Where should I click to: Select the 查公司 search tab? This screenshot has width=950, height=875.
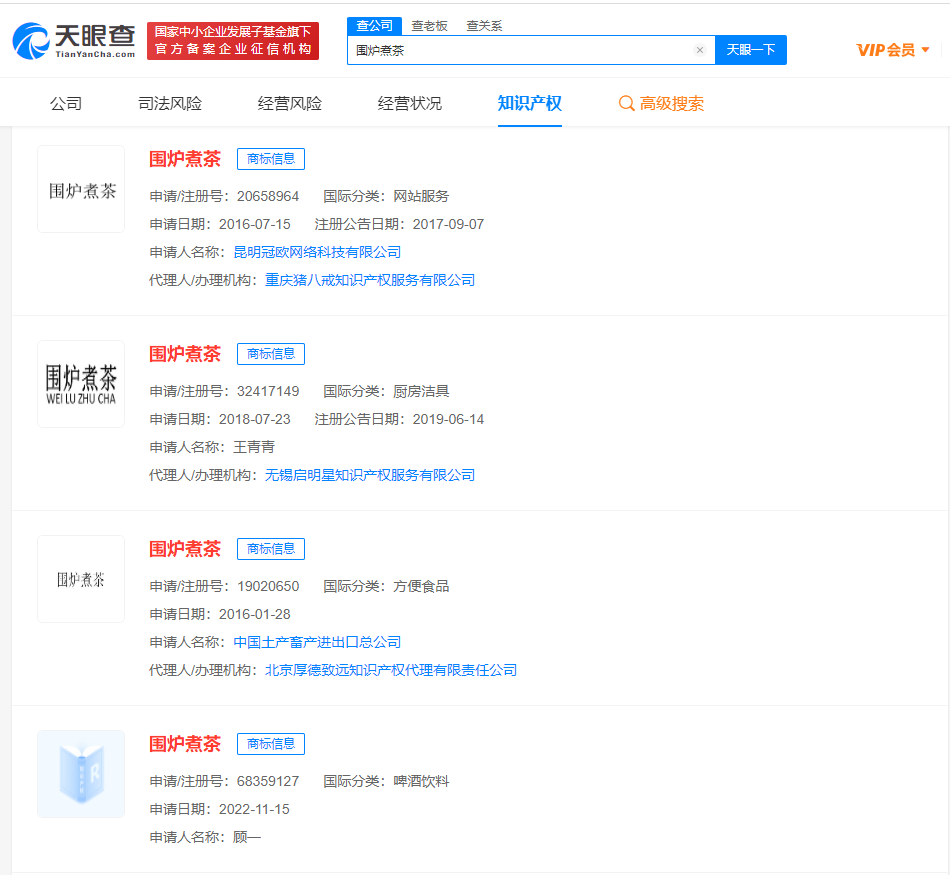(374, 25)
